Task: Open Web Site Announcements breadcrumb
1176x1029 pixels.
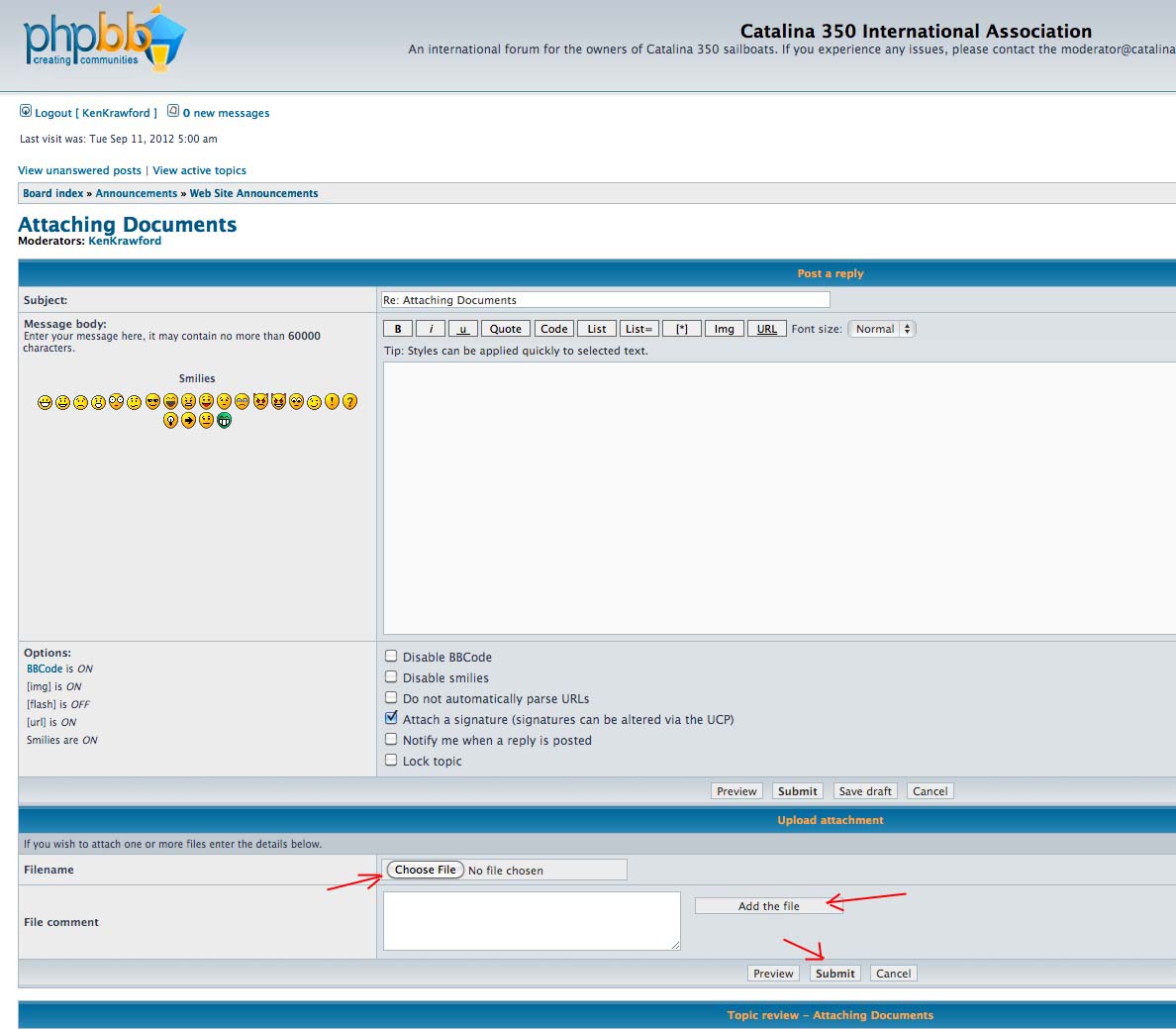Action: click(253, 193)
